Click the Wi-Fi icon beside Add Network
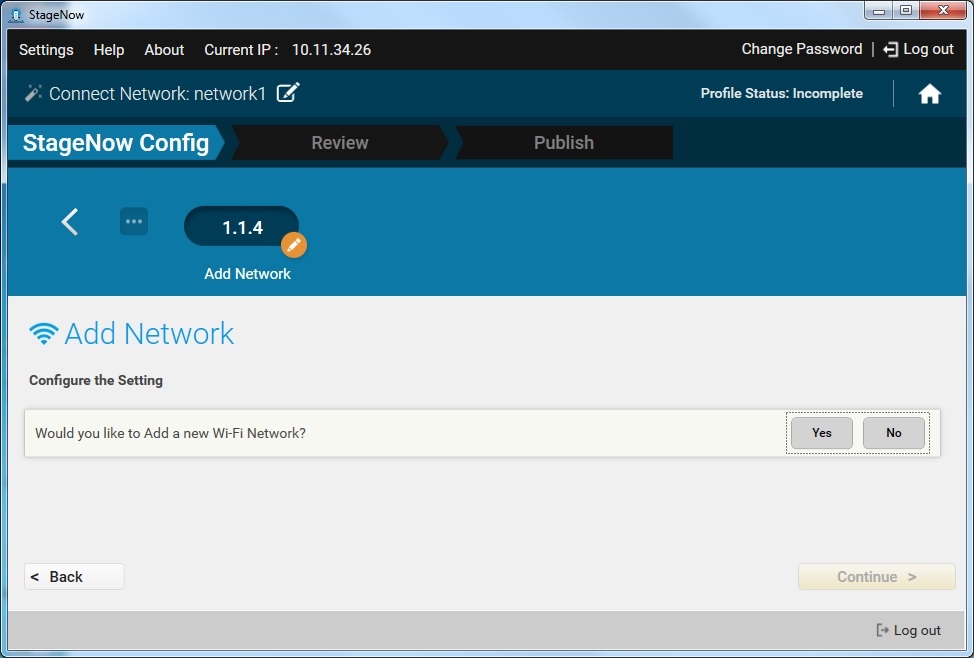The height and width of the screenshot is (658, 974). point(44,334)
